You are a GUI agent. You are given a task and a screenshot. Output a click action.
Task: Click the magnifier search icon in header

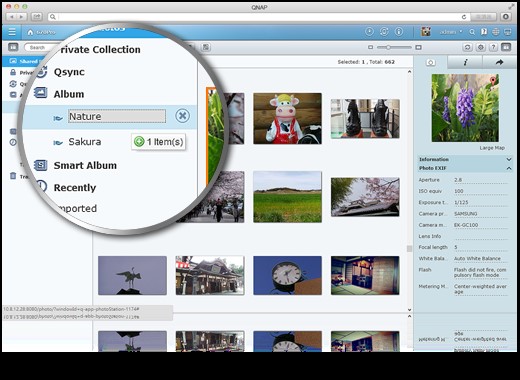[x=472, y=32]
